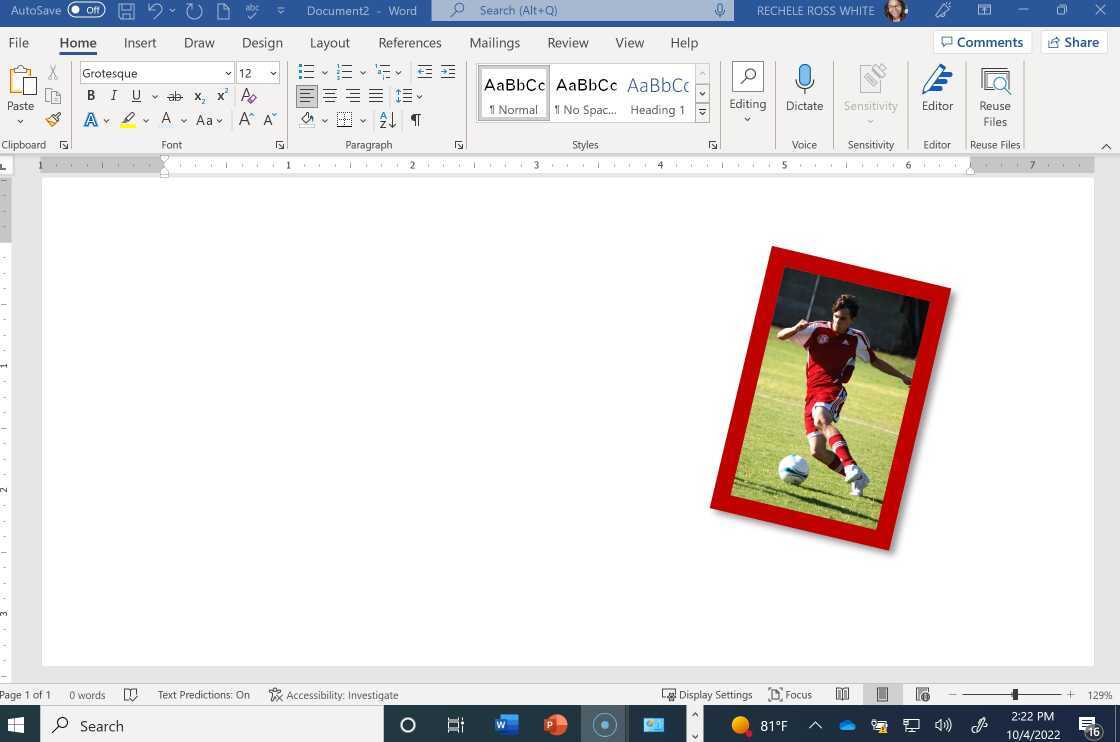Select the soccer player picture

click(x=830, y=395)
